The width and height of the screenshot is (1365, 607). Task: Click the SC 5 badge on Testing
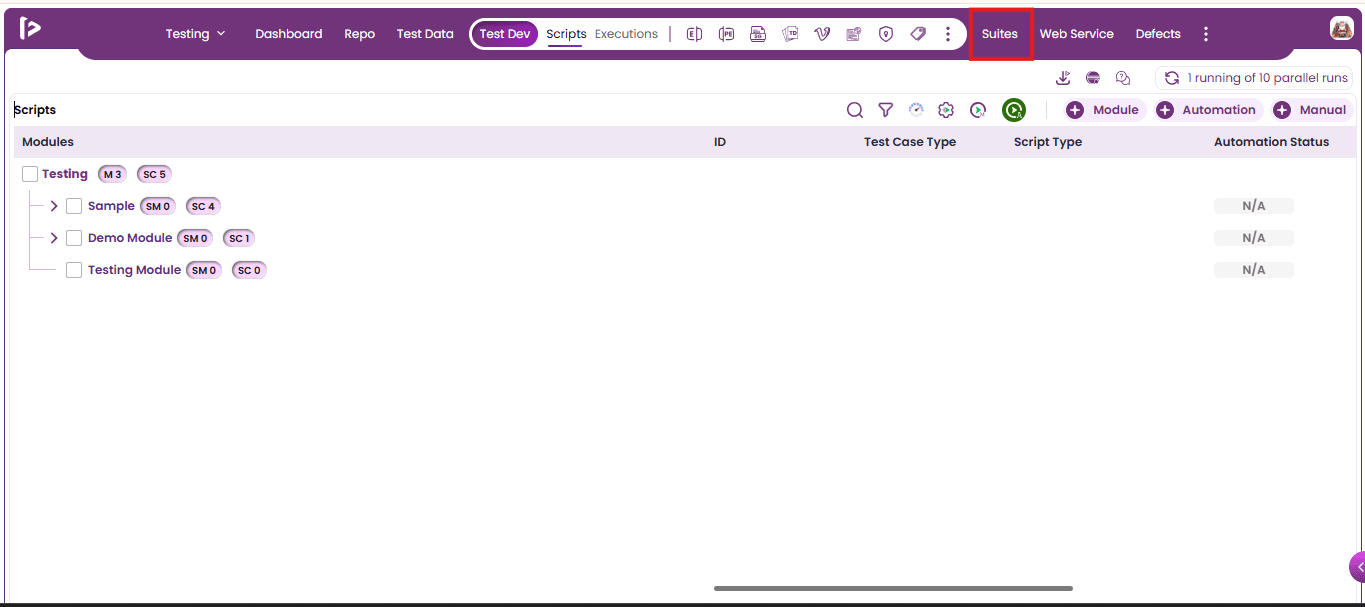(154, 174)
